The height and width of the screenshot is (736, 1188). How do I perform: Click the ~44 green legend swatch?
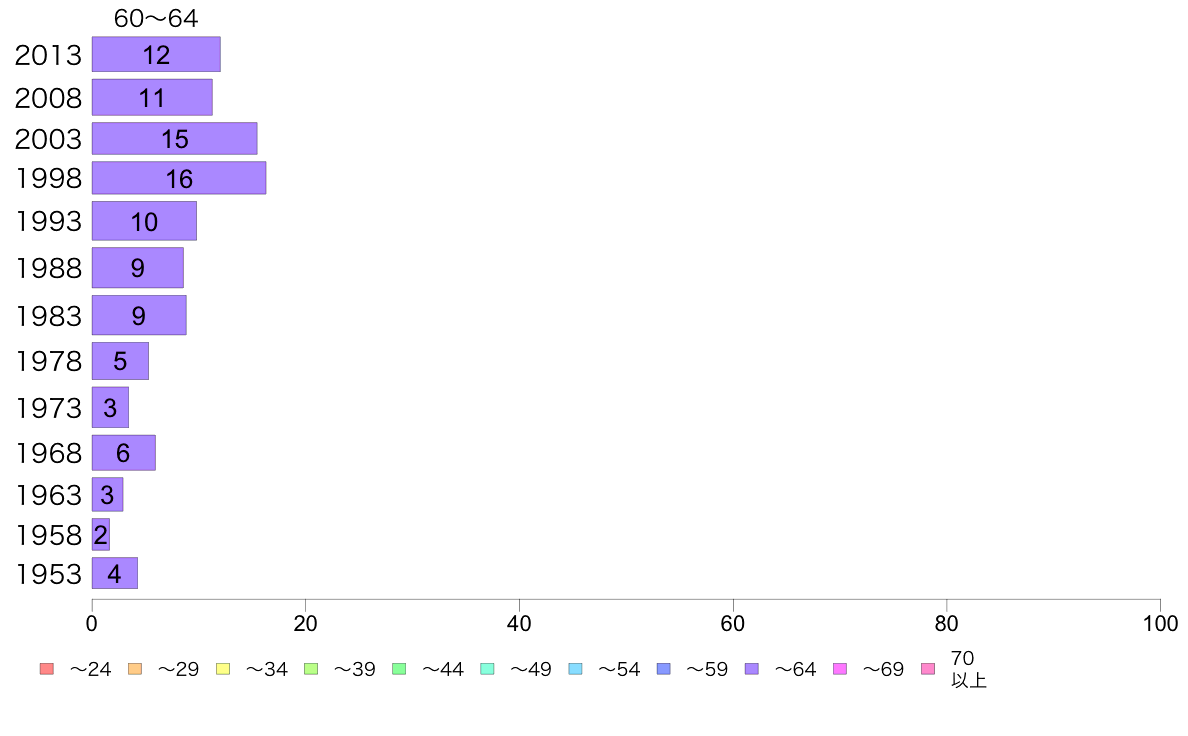coord(399,669)
